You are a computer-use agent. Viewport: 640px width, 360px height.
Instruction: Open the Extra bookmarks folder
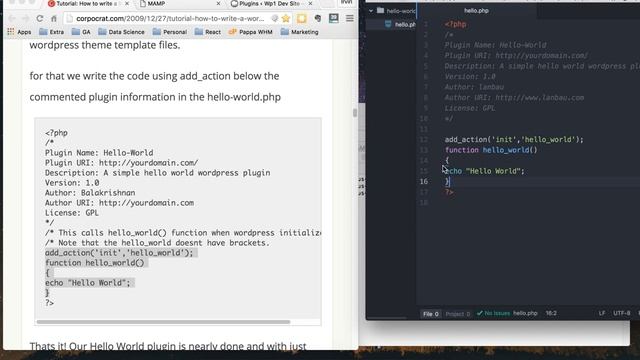coord(51,32)
